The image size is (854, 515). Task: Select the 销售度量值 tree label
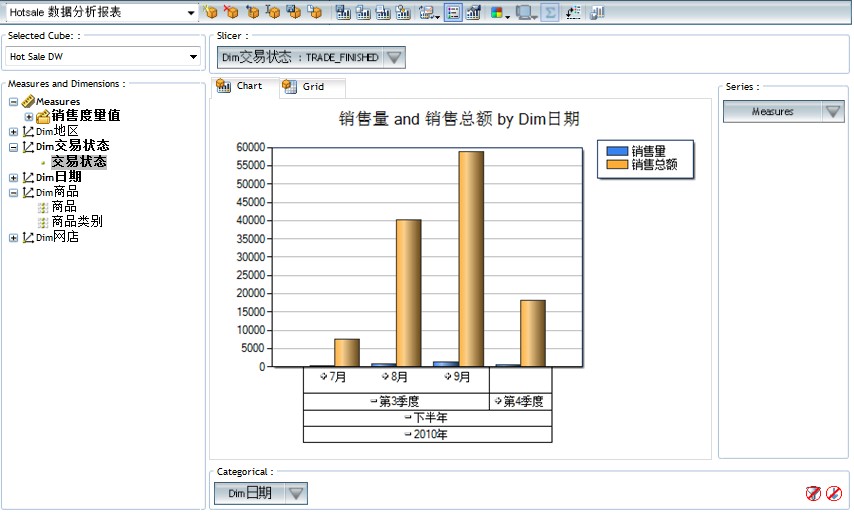coord(86,116)
